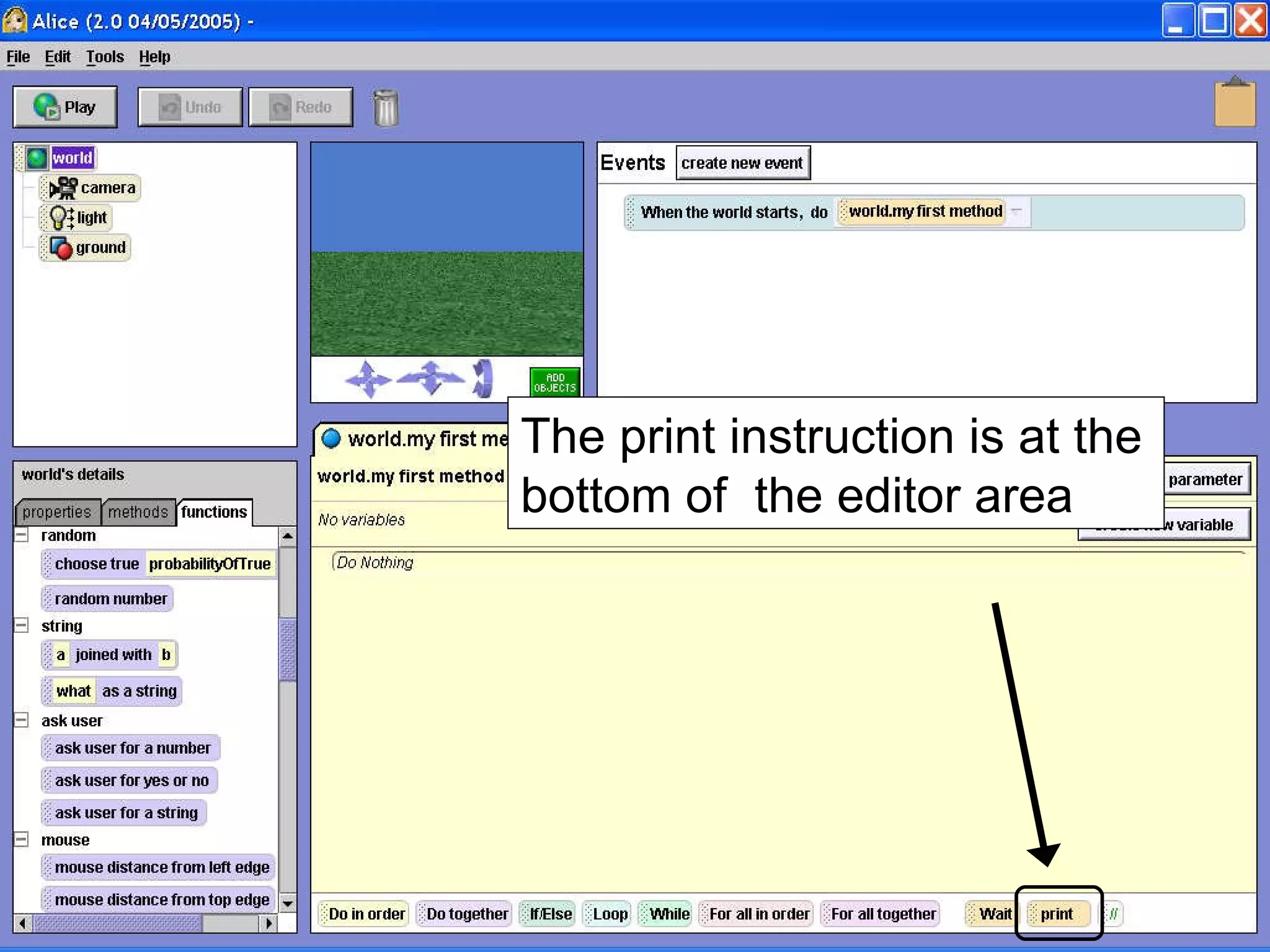The height and width of the screenshot is (952, 1270).
Task: Collapse the ask user function group
Action: [21, 720]
